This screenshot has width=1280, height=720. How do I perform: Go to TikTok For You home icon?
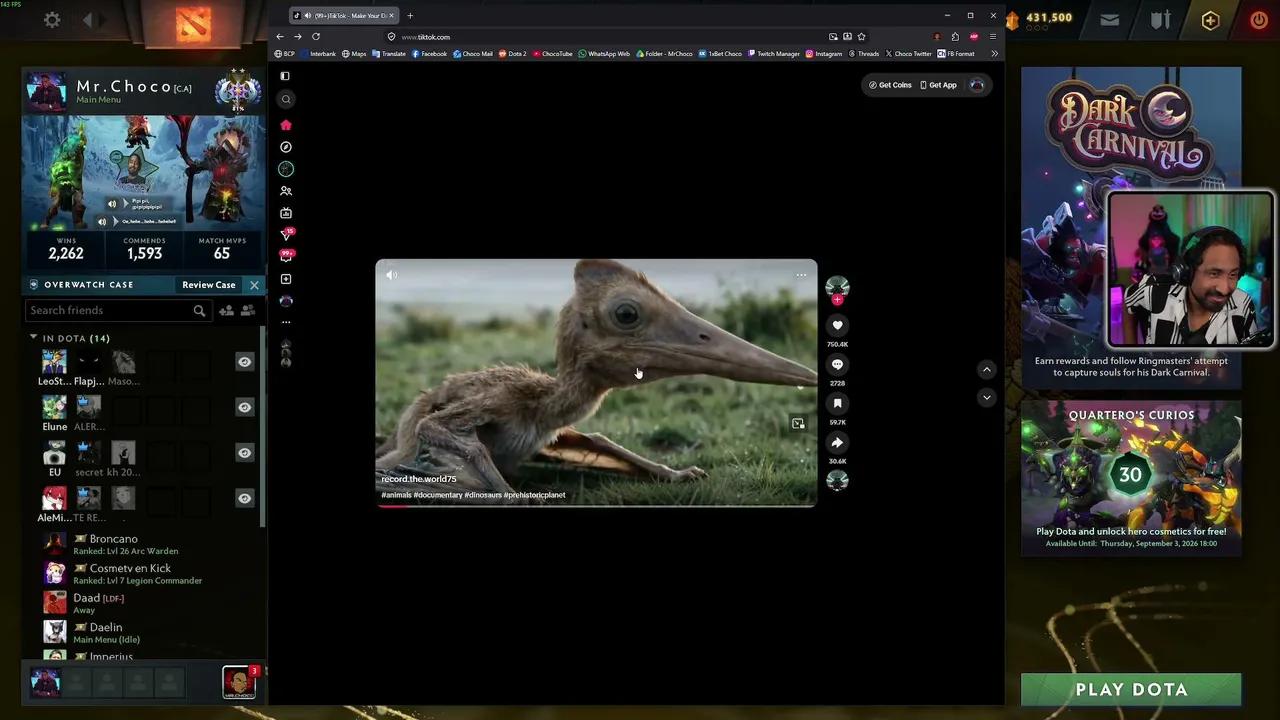click(x=286, y=125)
